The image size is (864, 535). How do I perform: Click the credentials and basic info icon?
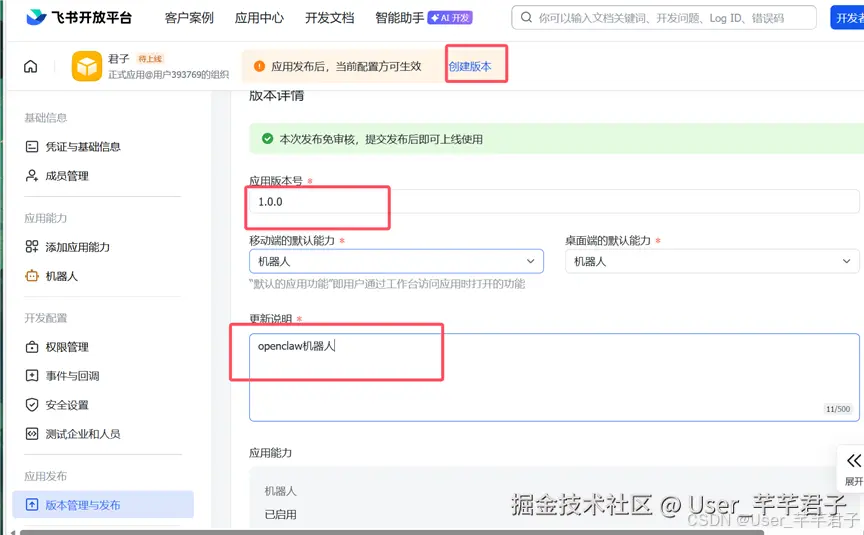click(x=32, y=147)
